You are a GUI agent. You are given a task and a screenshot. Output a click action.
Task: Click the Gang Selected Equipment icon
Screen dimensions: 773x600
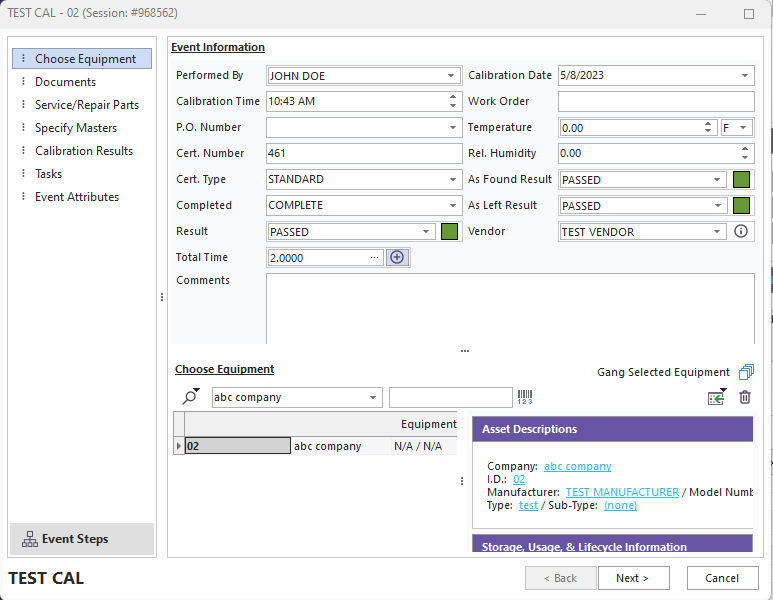(746, 372)
